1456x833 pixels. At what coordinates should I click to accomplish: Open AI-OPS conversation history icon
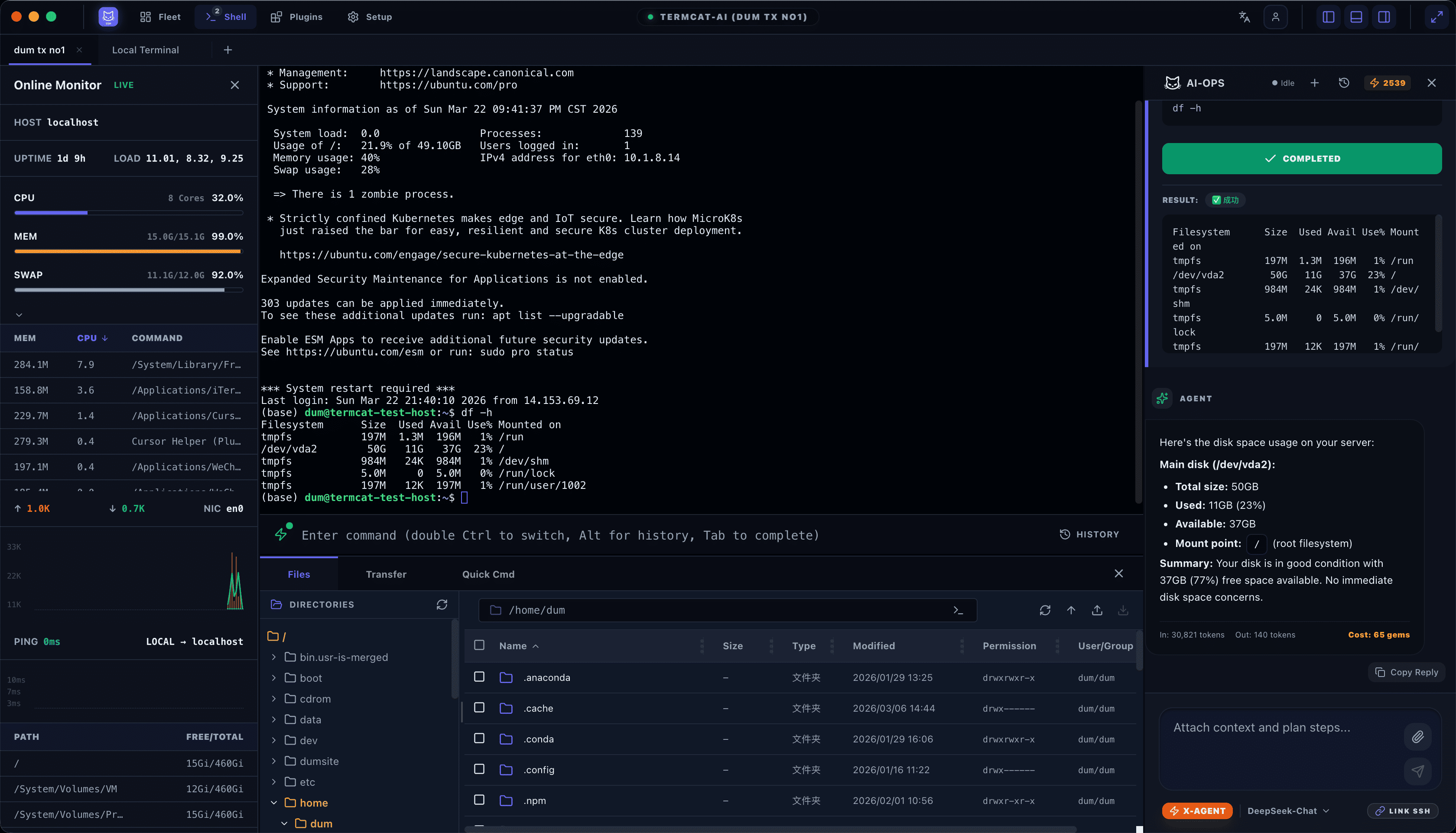click(x=1344, y=83)
